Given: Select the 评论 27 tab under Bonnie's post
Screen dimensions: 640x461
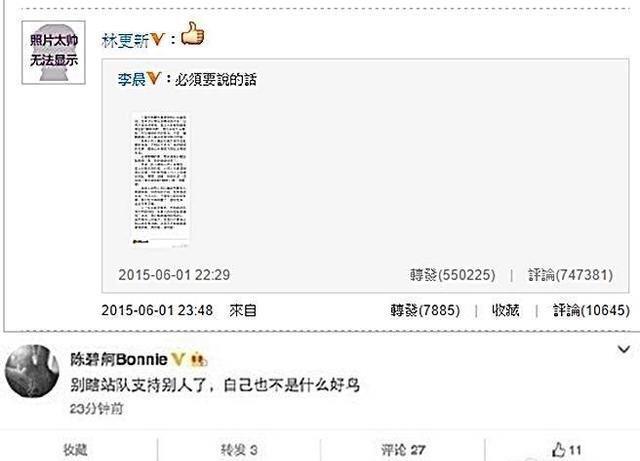Looking at the screenshot, I should (403, 450).
